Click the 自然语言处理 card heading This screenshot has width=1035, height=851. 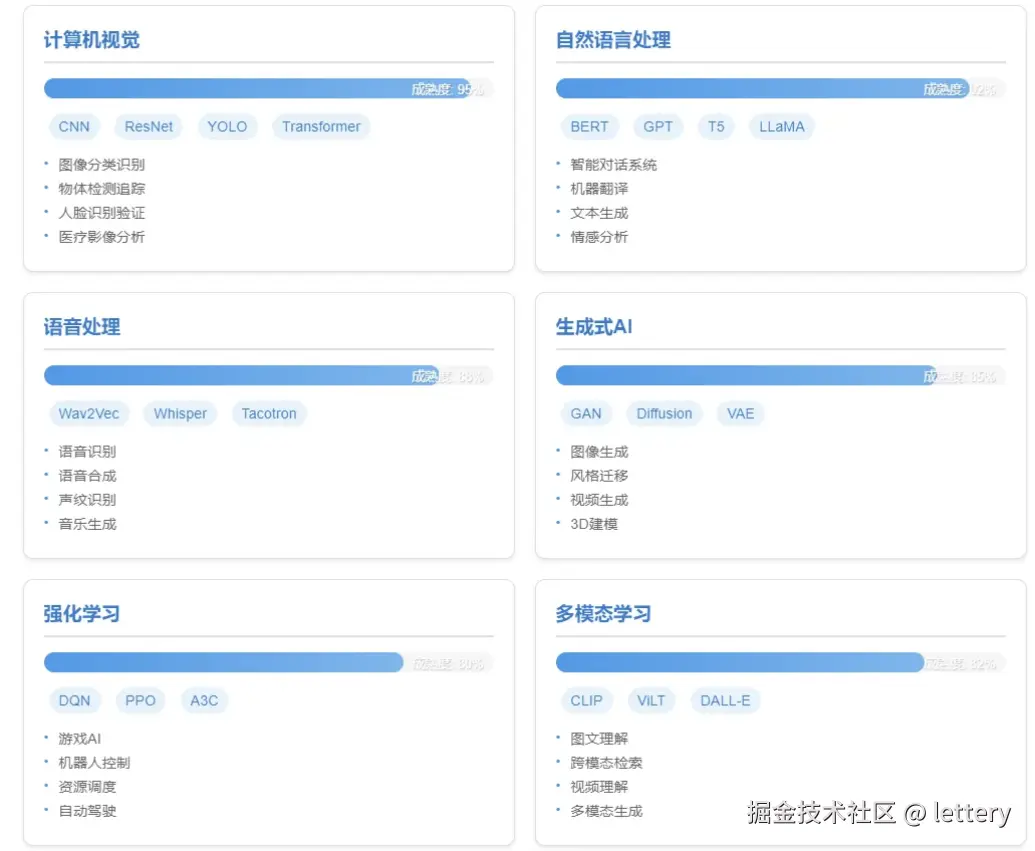coord(613,40)
